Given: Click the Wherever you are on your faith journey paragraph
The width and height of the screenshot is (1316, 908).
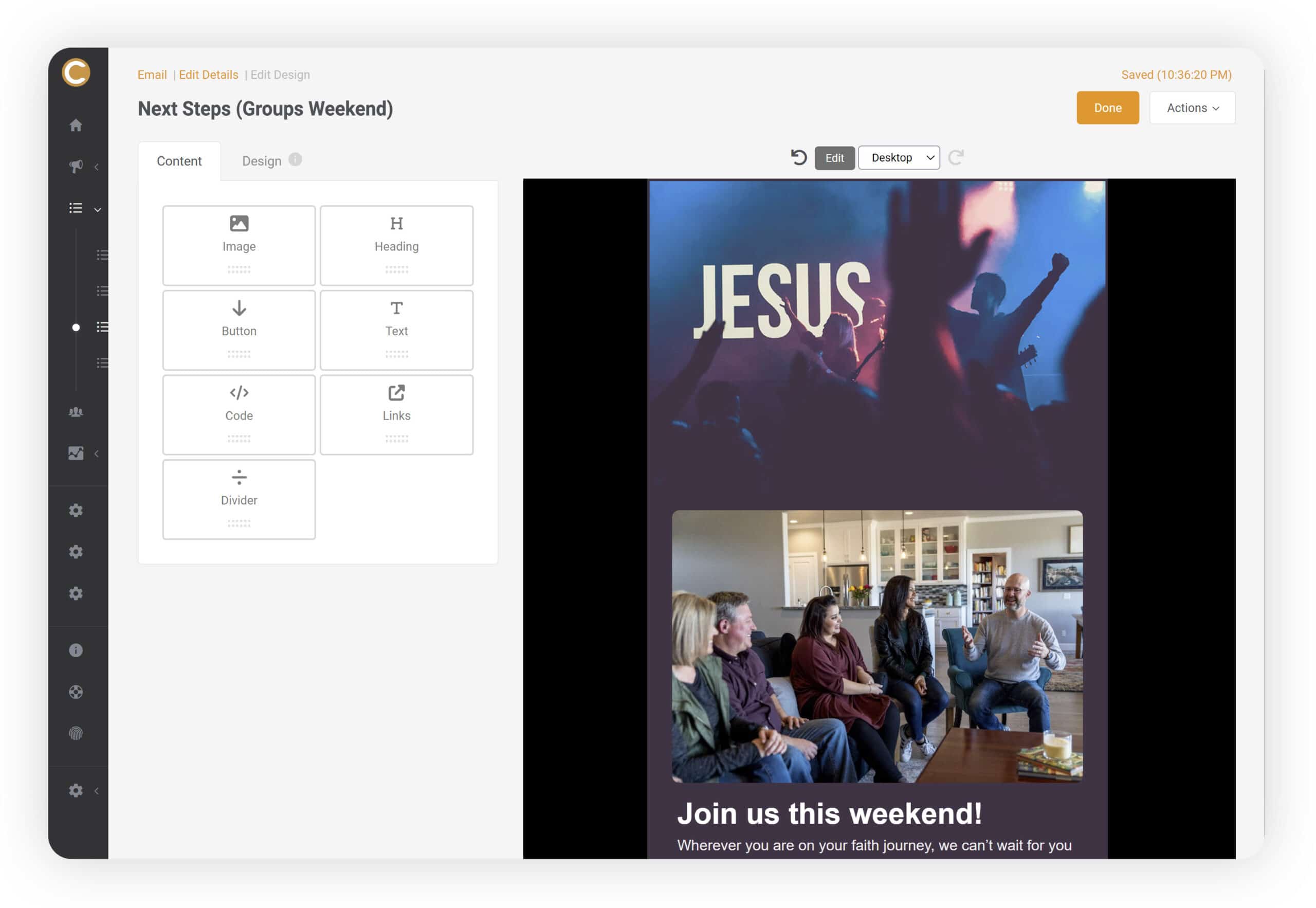Looking at the screenshot, I should click(x=875, y=846).
